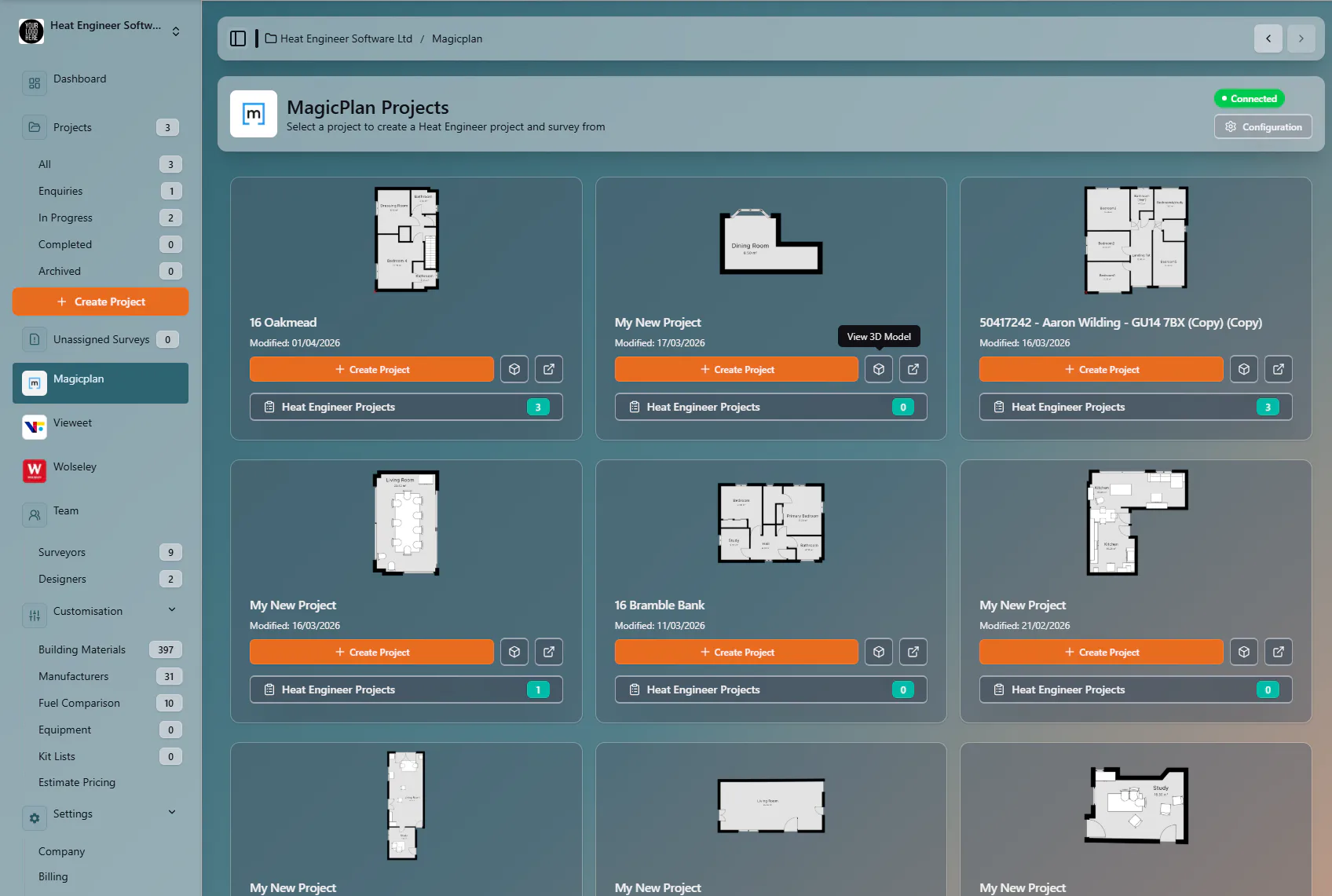Click the Projects folder icon
The width and height of the screenshot is (1332, 896).
(x=35, y=127)
